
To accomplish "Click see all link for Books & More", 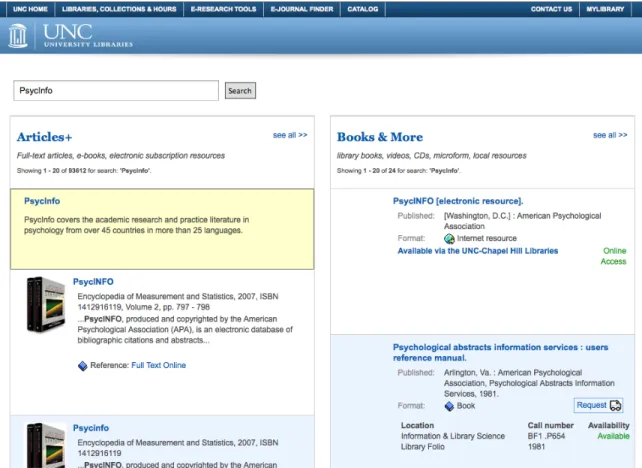I will pyautogui.click(x=610, y=135).
